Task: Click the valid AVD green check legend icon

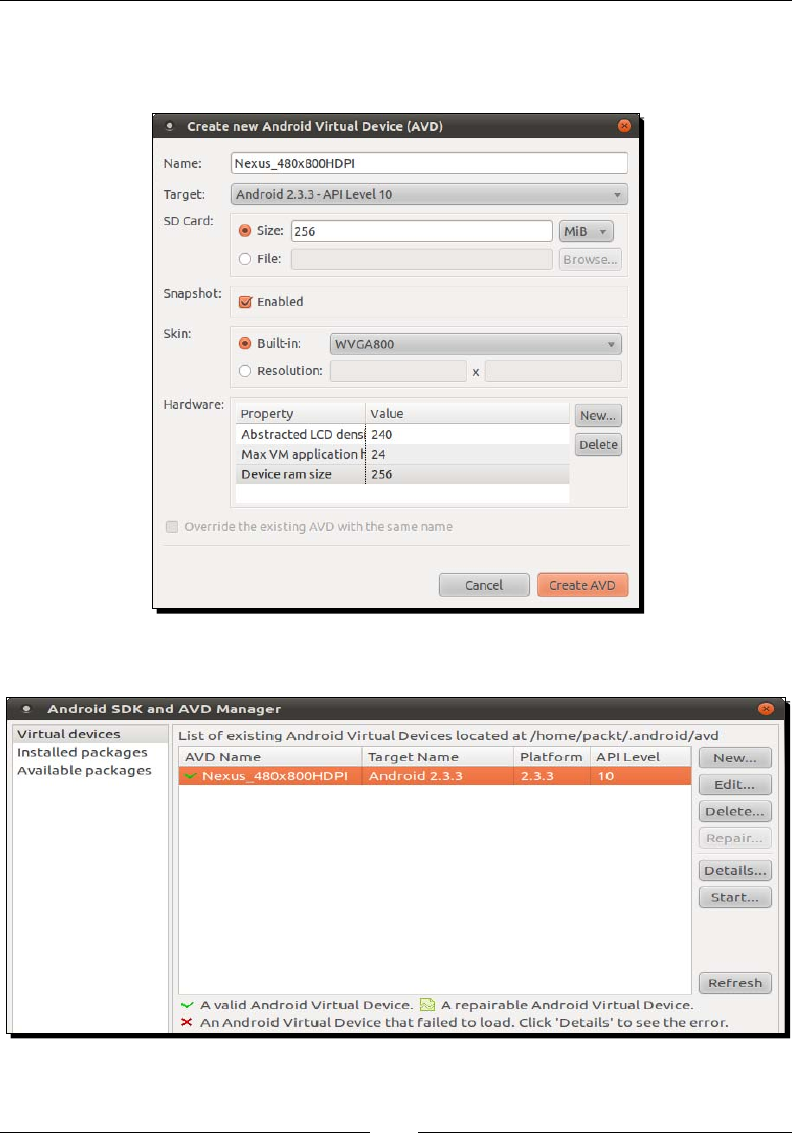Action: [187, 1005]
